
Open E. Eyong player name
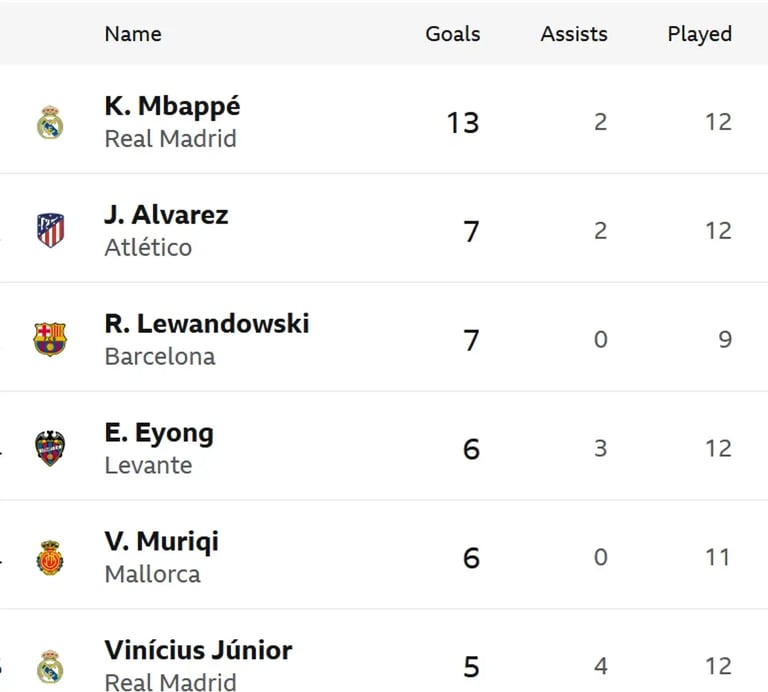tap(159, 433)
